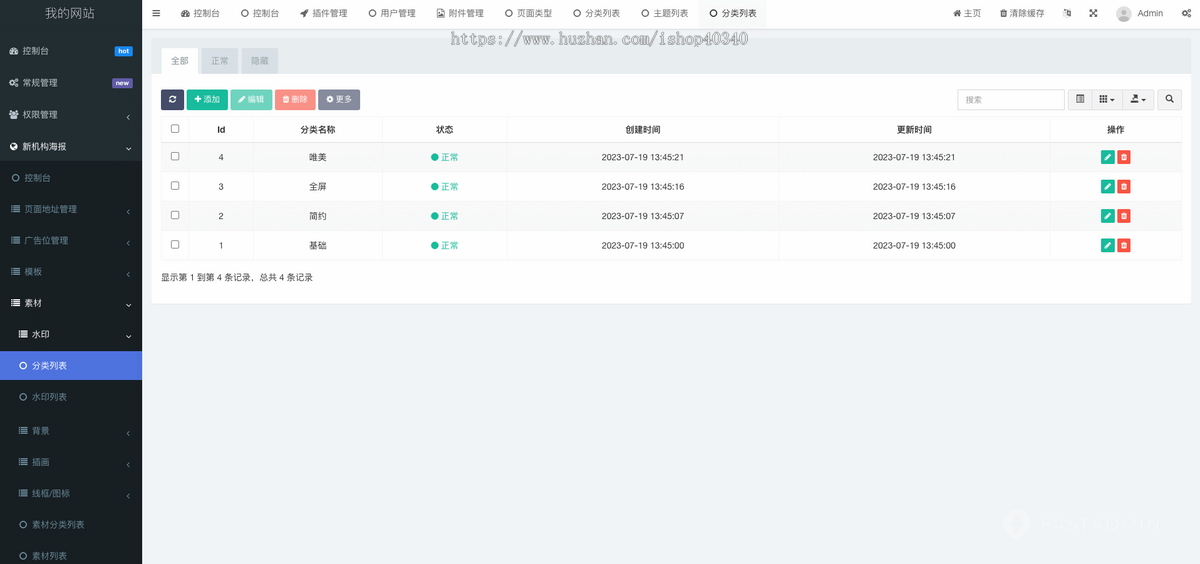Collapse the 素材 sidebar menu
Screen dimensions: 1200x564
pyautogui.click(x=71, y=303)
